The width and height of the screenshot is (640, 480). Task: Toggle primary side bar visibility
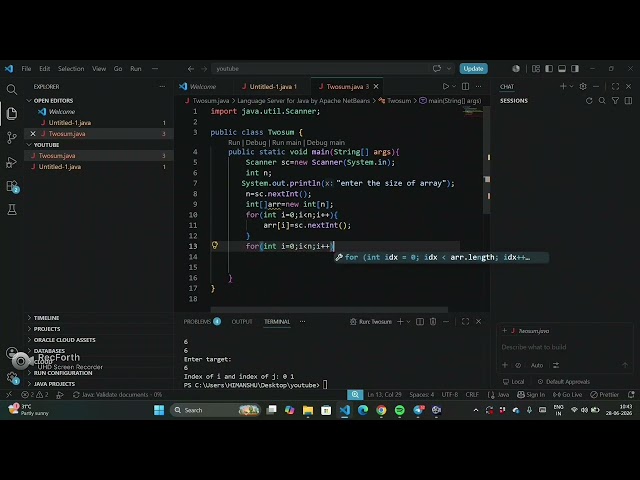pyautogui.click(x=549, y=69)
